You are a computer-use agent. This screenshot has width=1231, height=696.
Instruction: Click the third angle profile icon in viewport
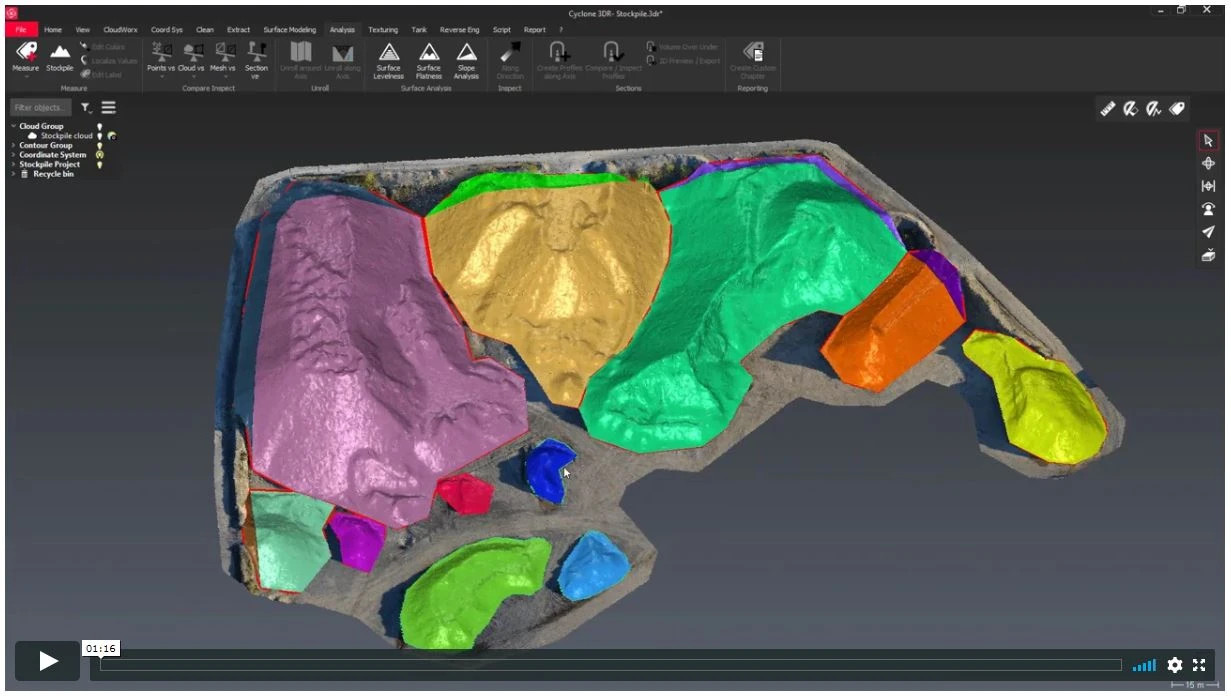pos(1154,109)
